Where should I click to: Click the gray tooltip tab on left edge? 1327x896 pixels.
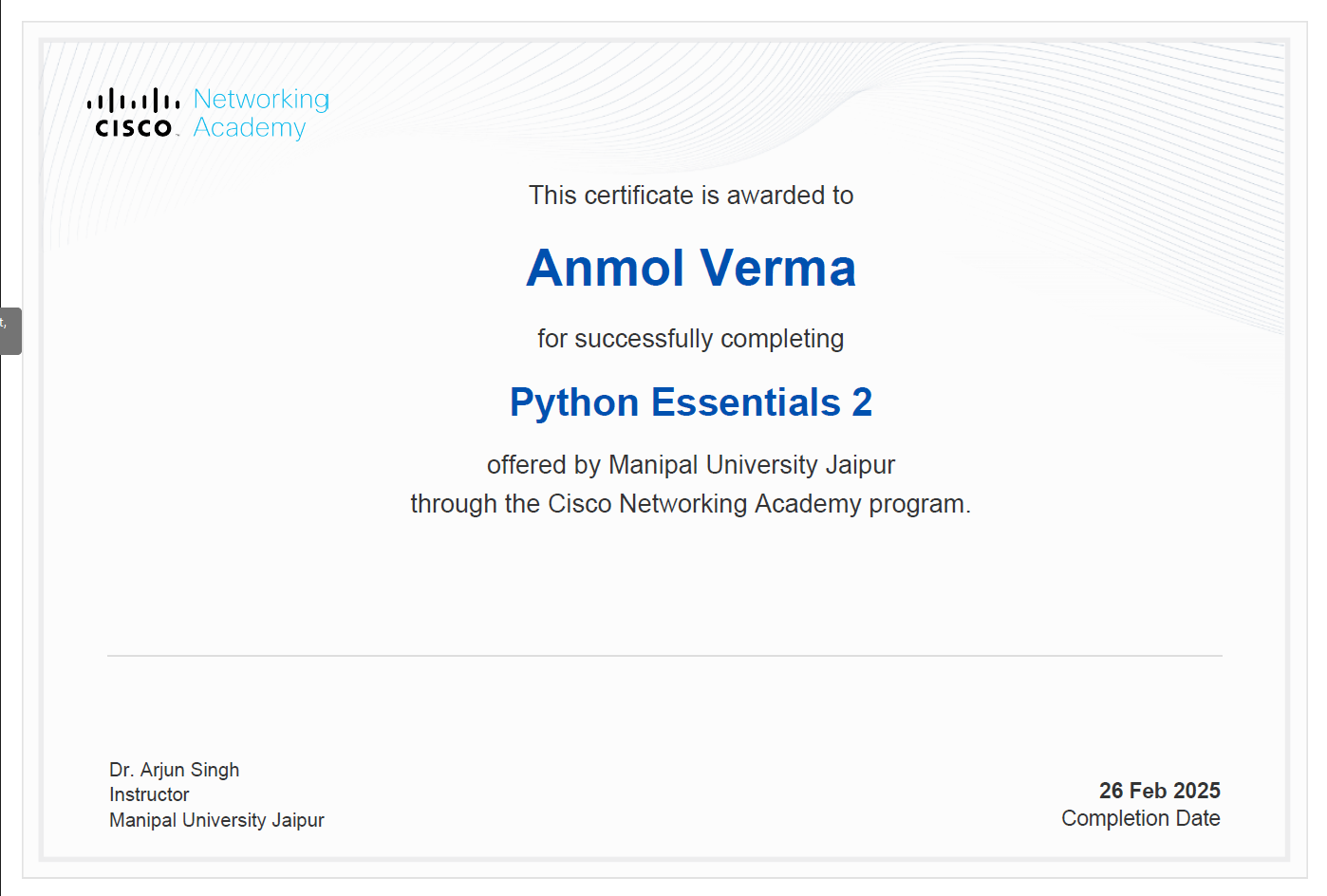(x=10, y=330)
